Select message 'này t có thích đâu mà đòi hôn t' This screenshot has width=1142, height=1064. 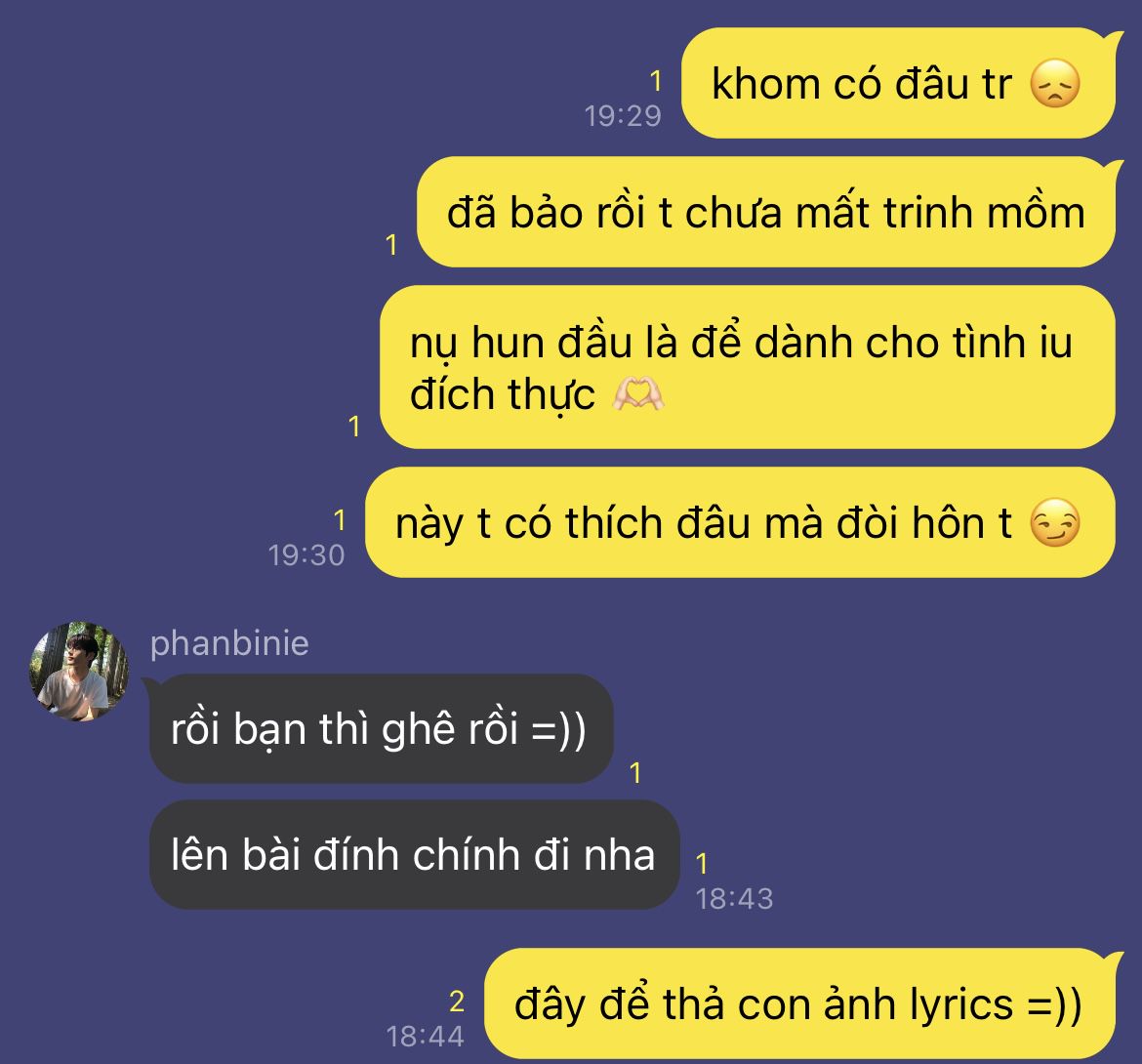coord(740,523)
